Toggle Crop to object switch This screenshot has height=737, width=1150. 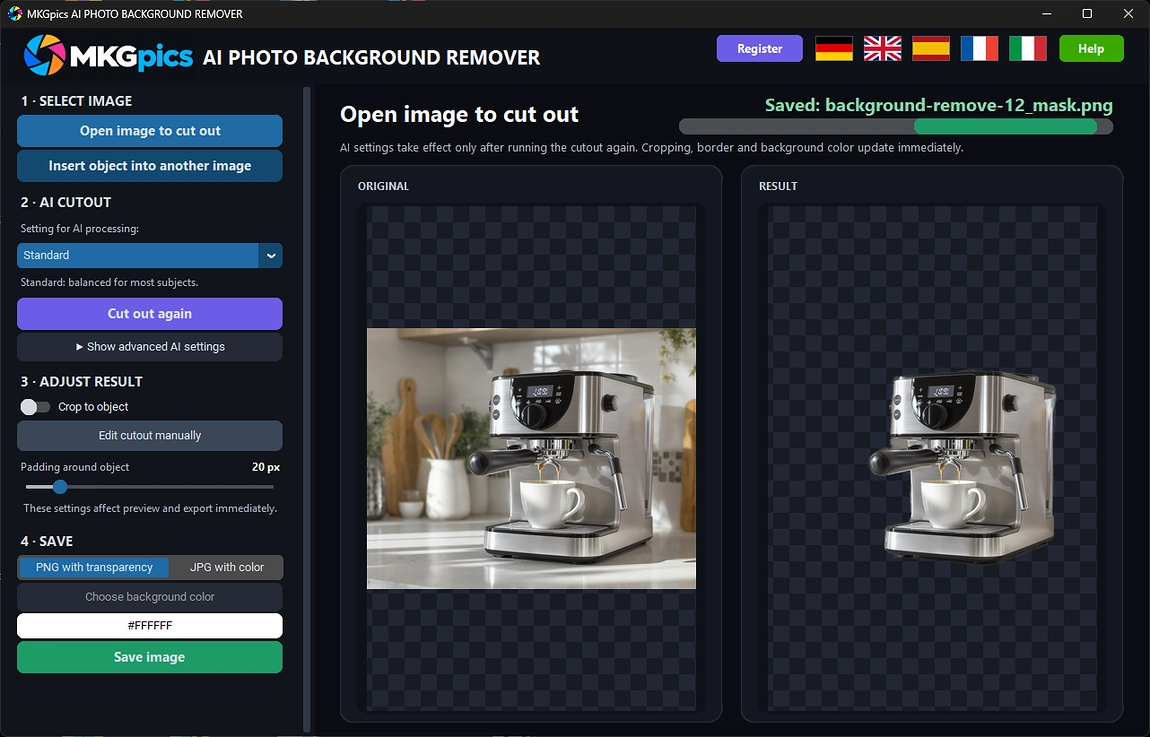[34, 407]
